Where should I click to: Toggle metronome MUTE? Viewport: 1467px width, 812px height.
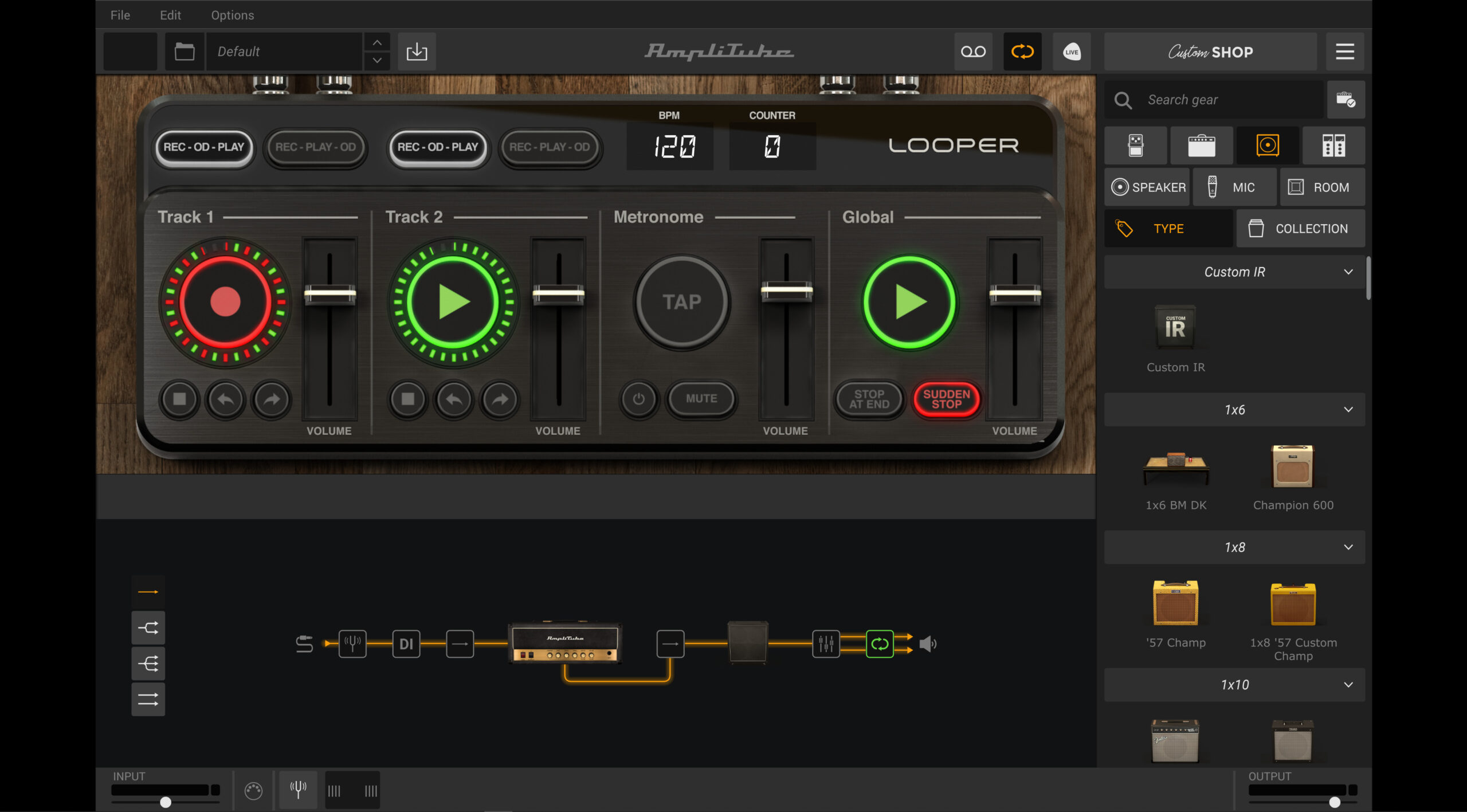[701, 399]
